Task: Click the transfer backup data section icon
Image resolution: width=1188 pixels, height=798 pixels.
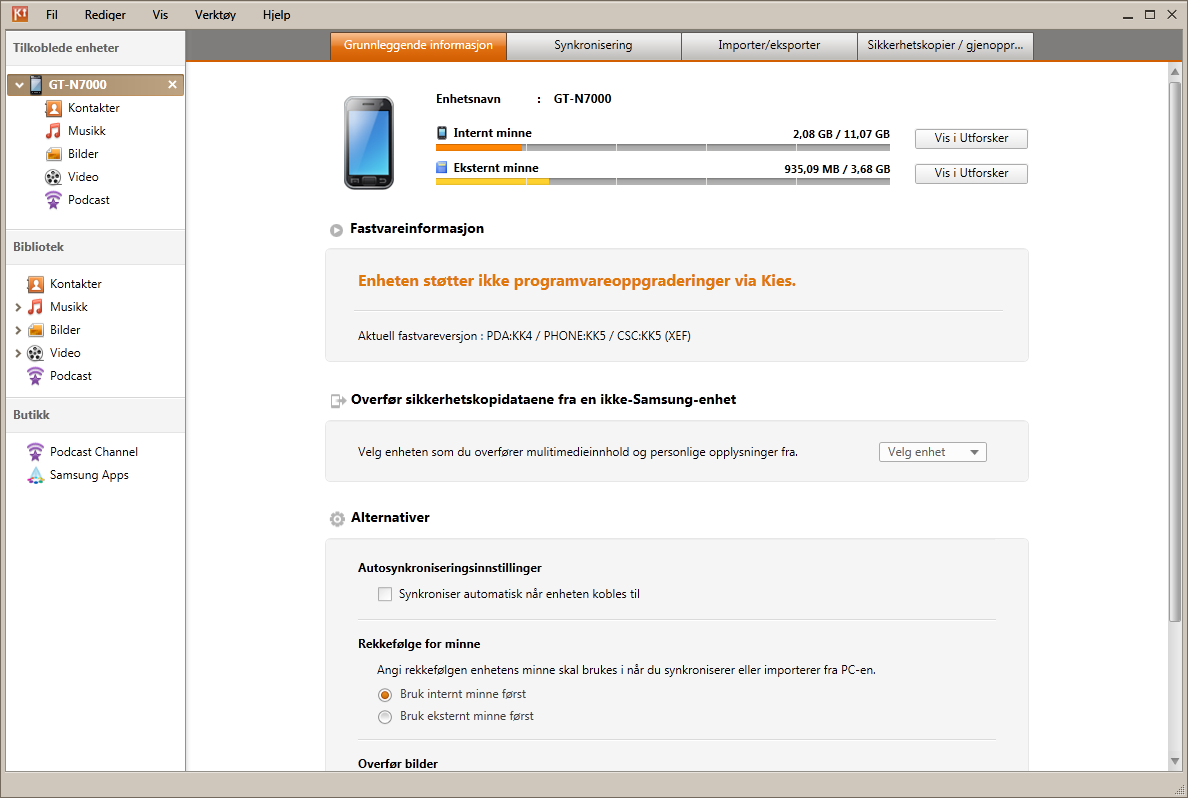Action: click(338, 400)
